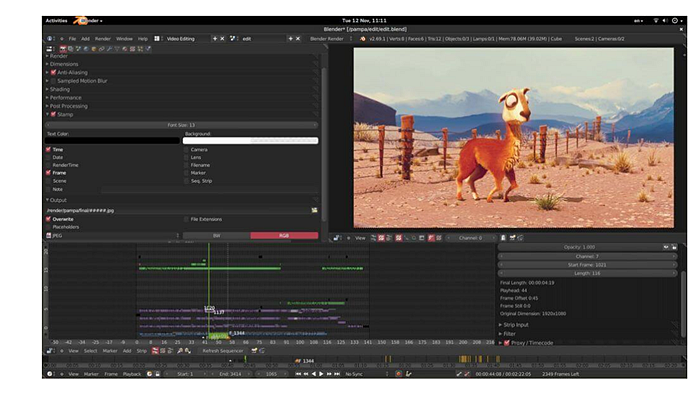
Task: Open the File menu
Action: tap(72, 39)
